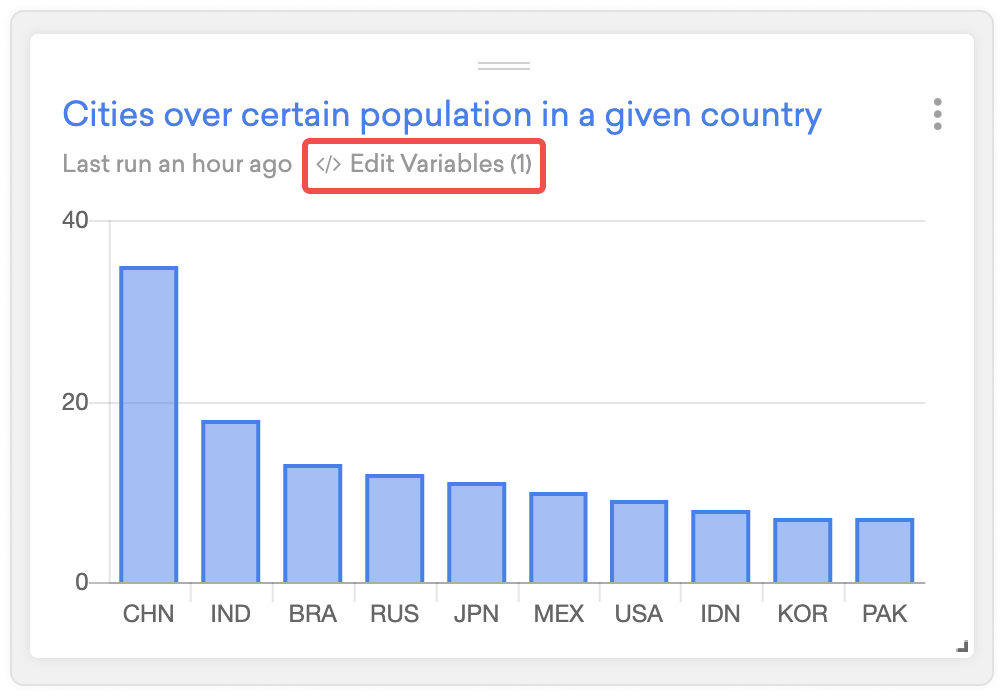The image size is (1004, 696).
Task: Select the BRA bar in the chart
Action: tap(312, 524)
